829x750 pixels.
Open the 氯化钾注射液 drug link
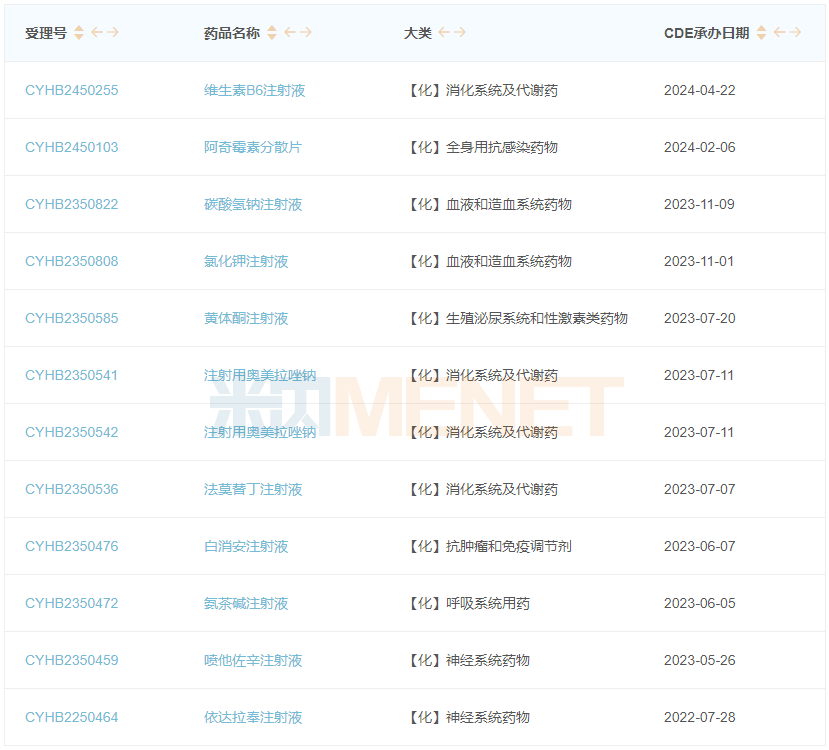pyautogui.click(x=246, y=262)
